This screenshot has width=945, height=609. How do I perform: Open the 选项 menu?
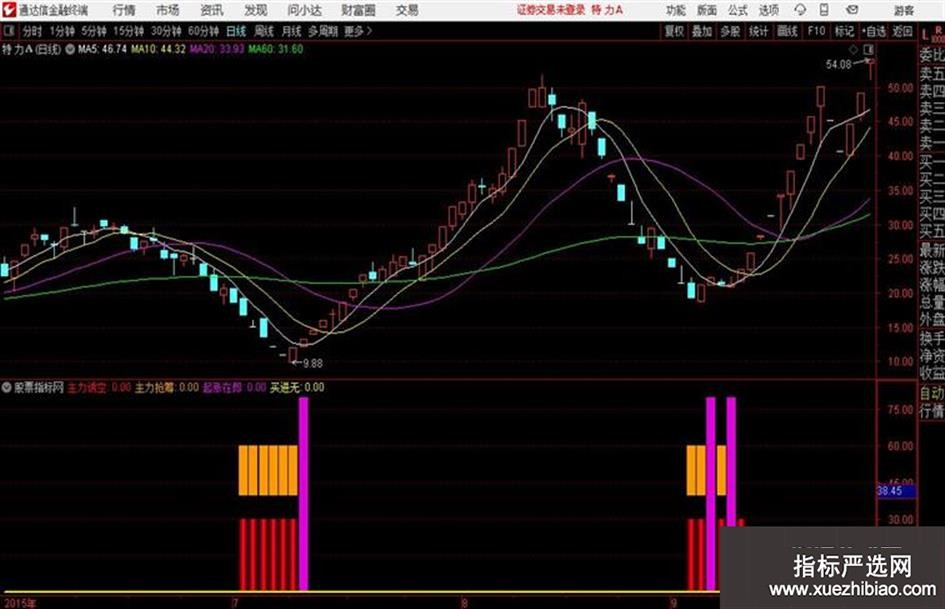768,10
